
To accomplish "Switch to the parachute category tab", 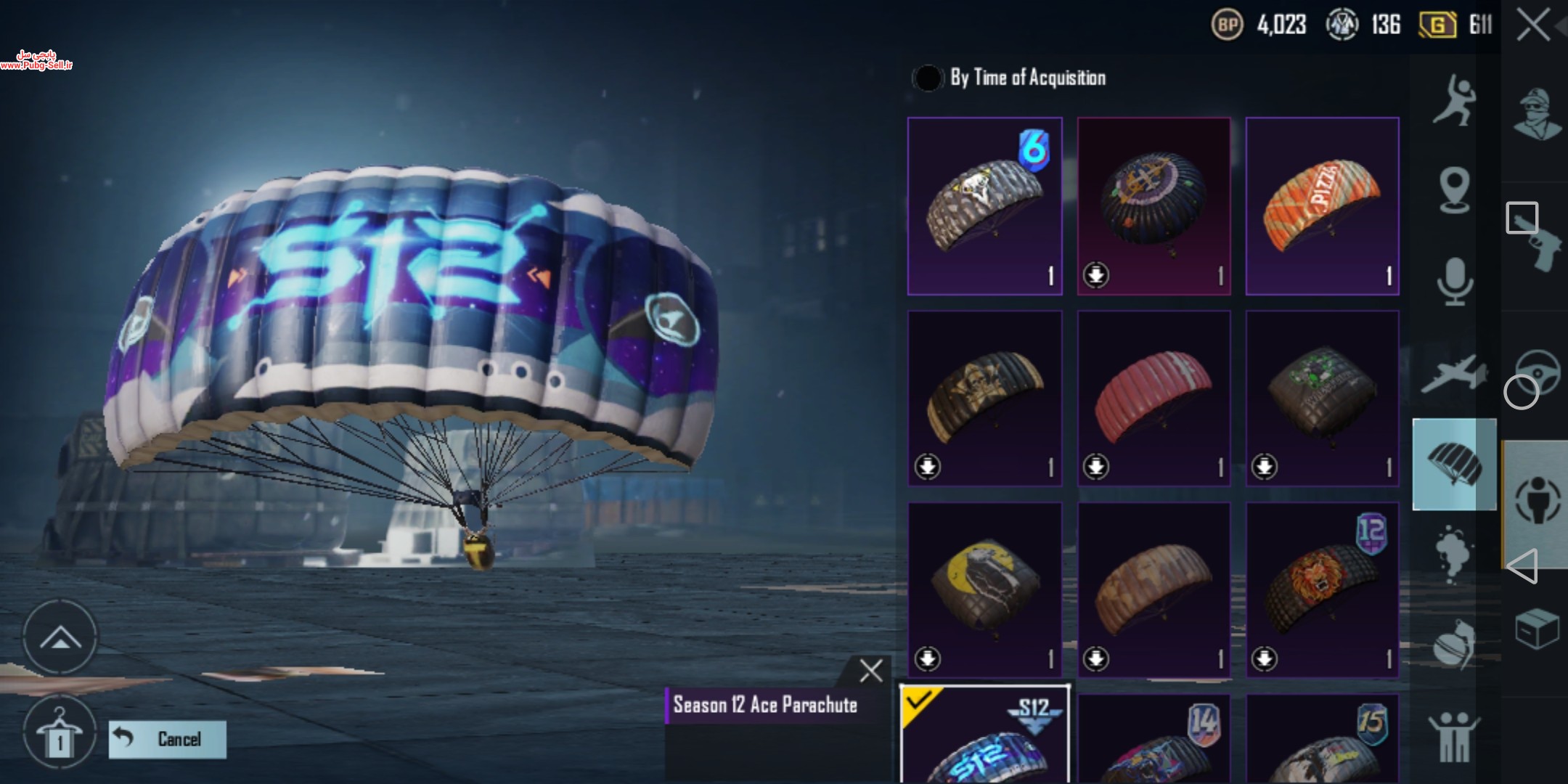I will click(1454, 464).
